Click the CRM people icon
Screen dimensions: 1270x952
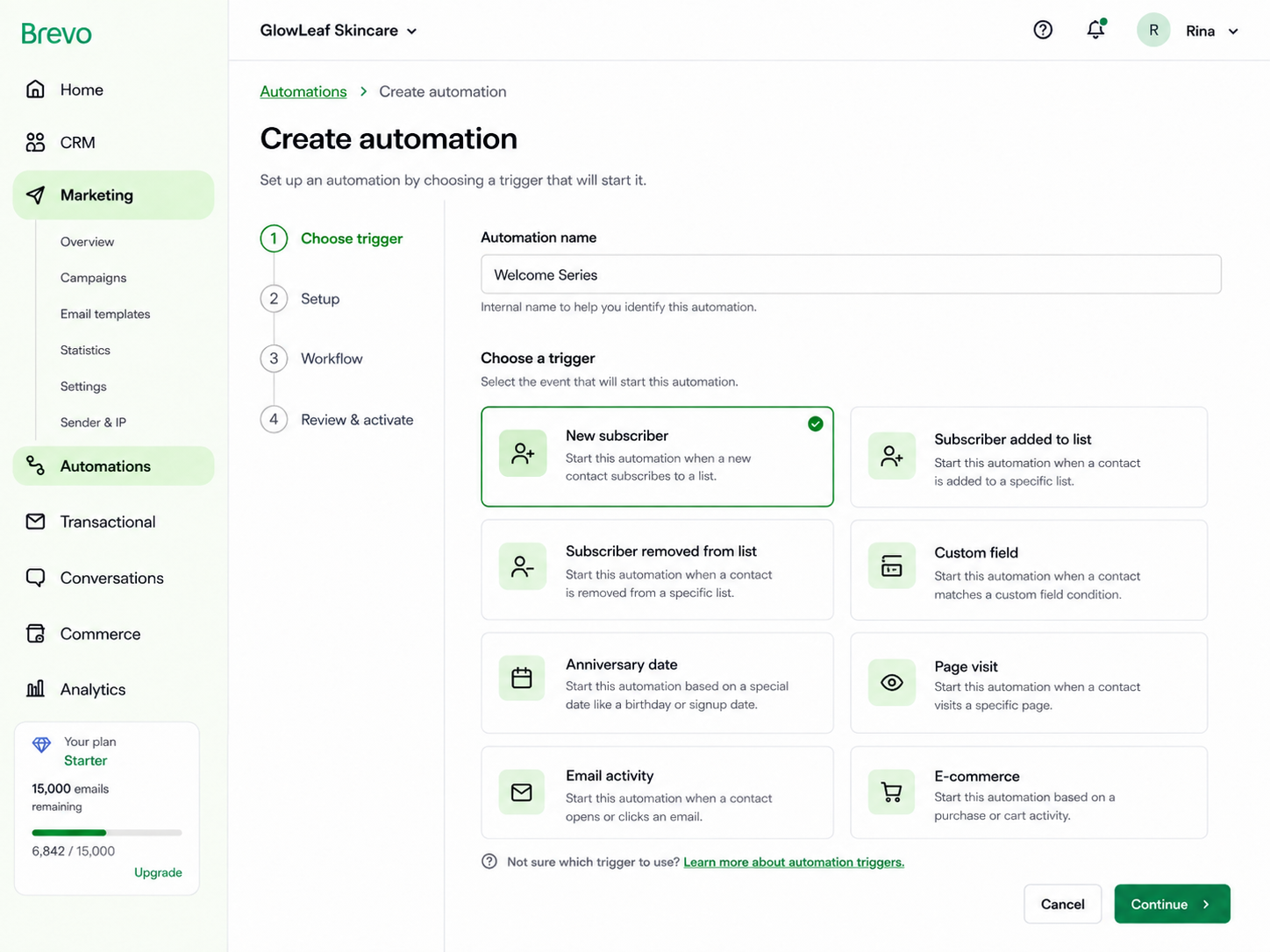[x=35, y=142]
